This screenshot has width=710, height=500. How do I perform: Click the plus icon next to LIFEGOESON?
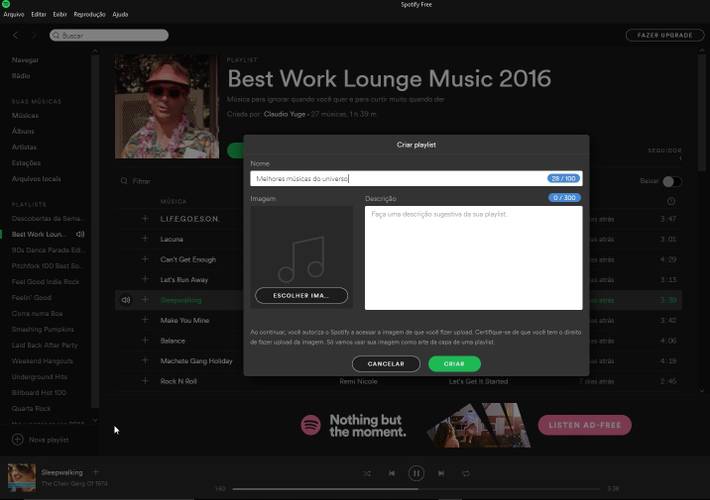point(145,219)
